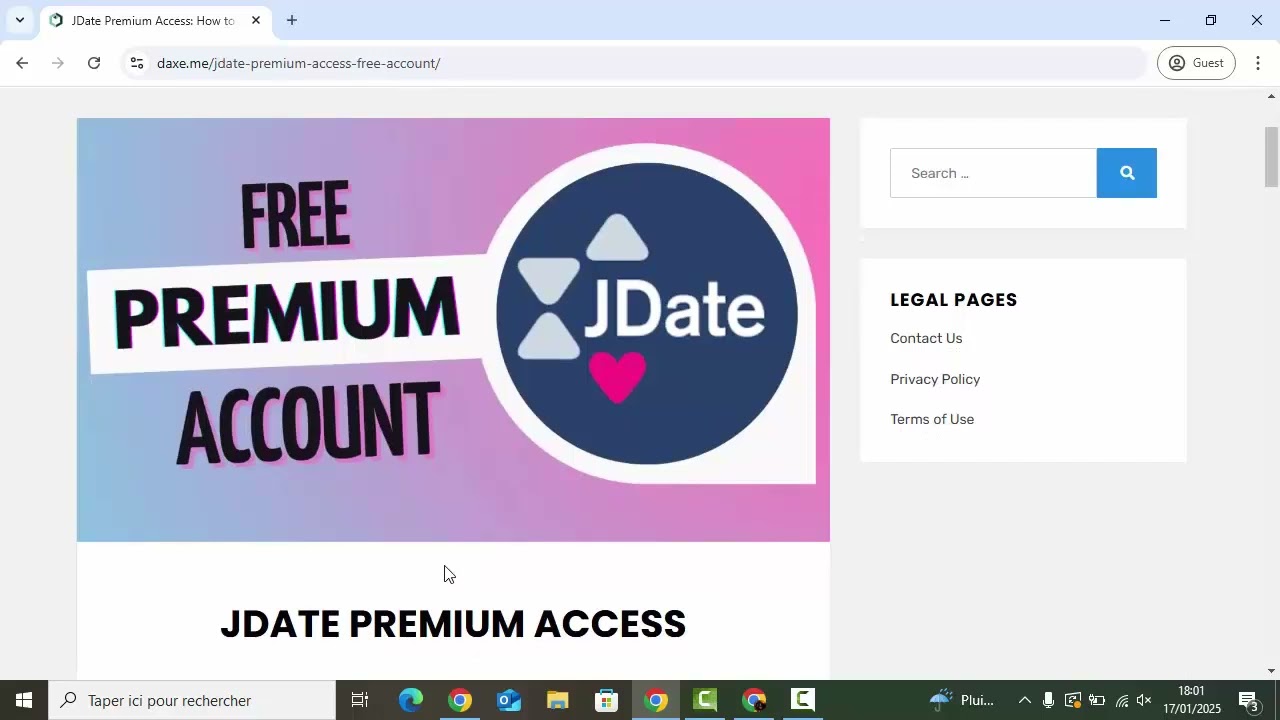Screen dimensions: 1280x720
Task: Launch Microsoft Edge from taskbar
Action: click(411, 700)
